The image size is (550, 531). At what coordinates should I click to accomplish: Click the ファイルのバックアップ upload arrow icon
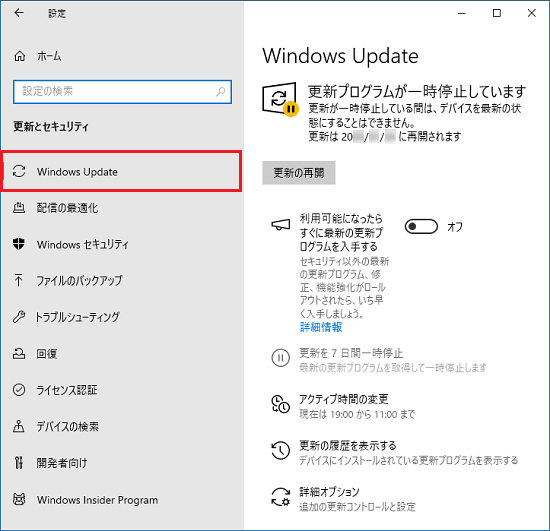coord(19,280)
